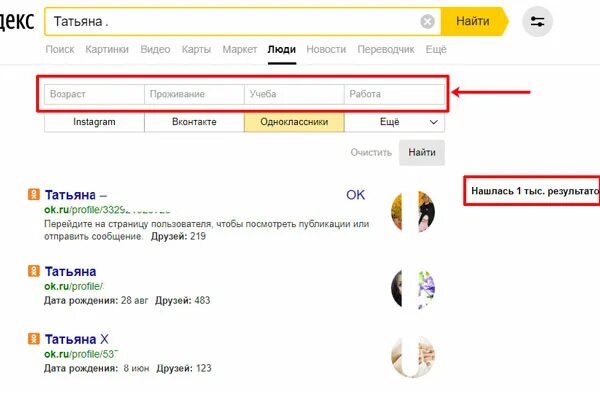
Task: Click the profile photo of Татьяна Х result
Action: tap(413, 357)
